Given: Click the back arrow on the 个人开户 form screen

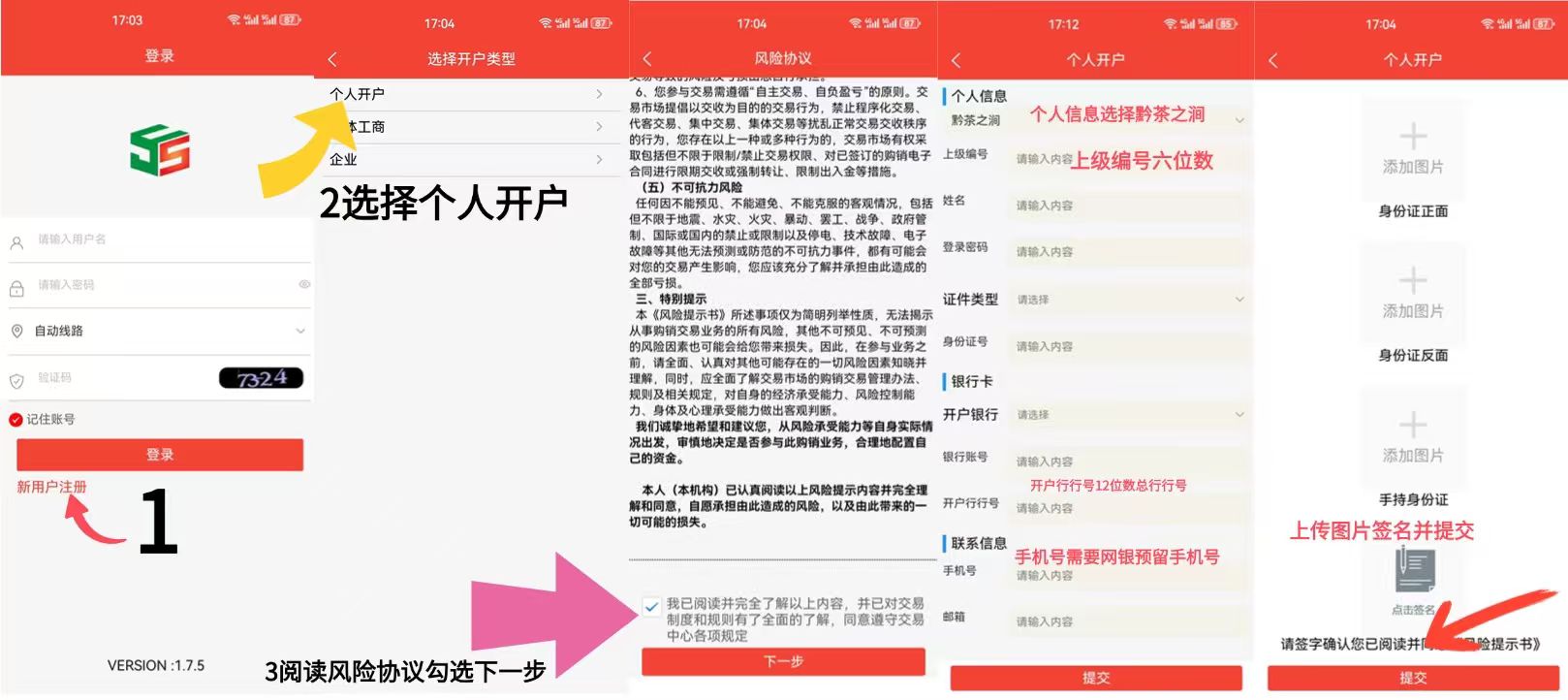Looking at the screenshot, I should 956,60.
